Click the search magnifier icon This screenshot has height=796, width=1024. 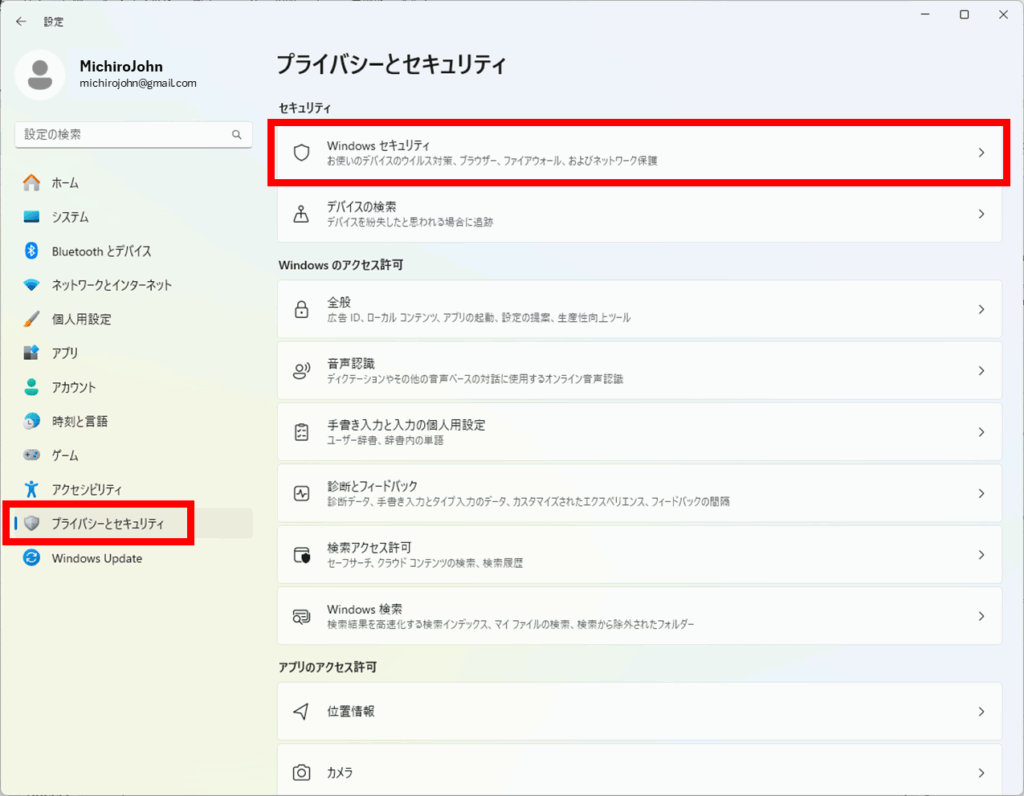click(236, 135)
